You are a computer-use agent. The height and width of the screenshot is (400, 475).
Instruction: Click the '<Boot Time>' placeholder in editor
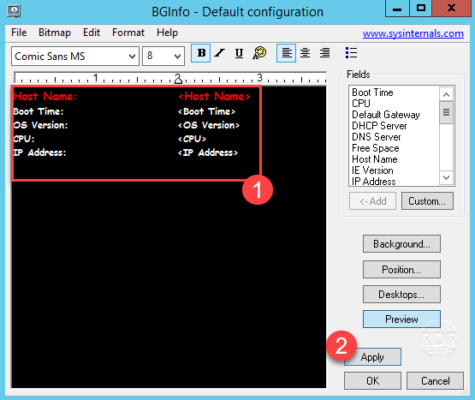[207, 111]
